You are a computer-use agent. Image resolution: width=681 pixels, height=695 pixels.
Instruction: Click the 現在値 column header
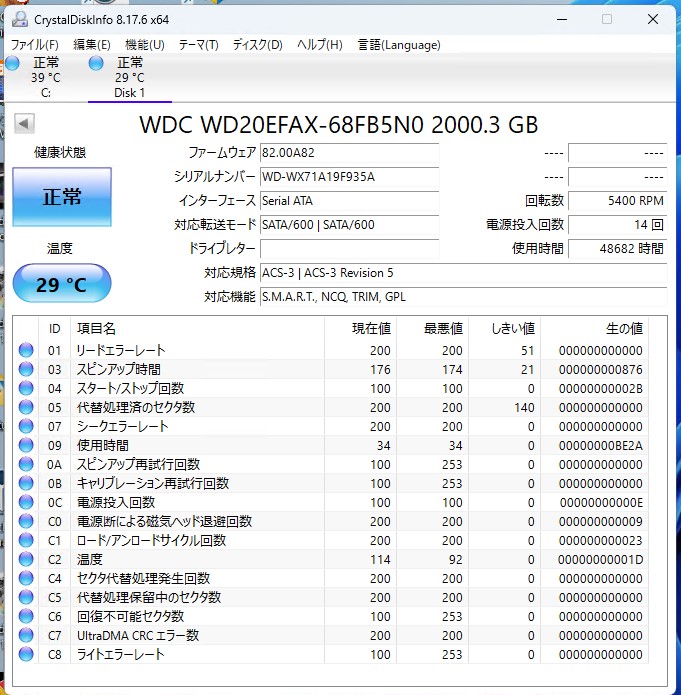tap(372, 329)
